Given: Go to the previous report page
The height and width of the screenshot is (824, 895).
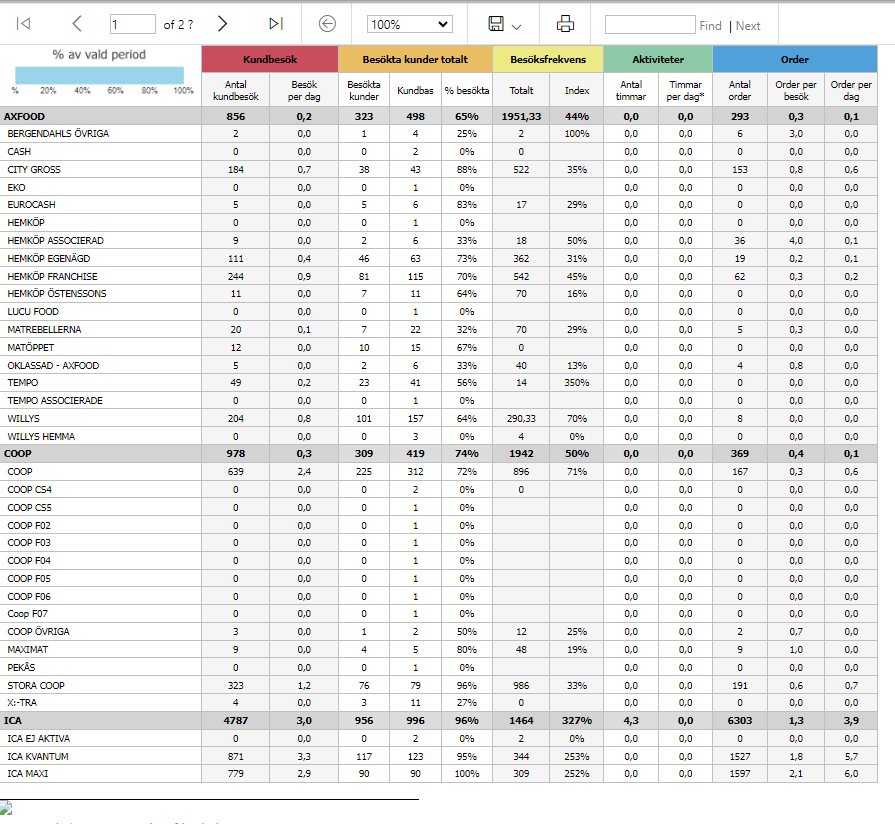Looking at the screenshot, I should [x=77, y=23].
